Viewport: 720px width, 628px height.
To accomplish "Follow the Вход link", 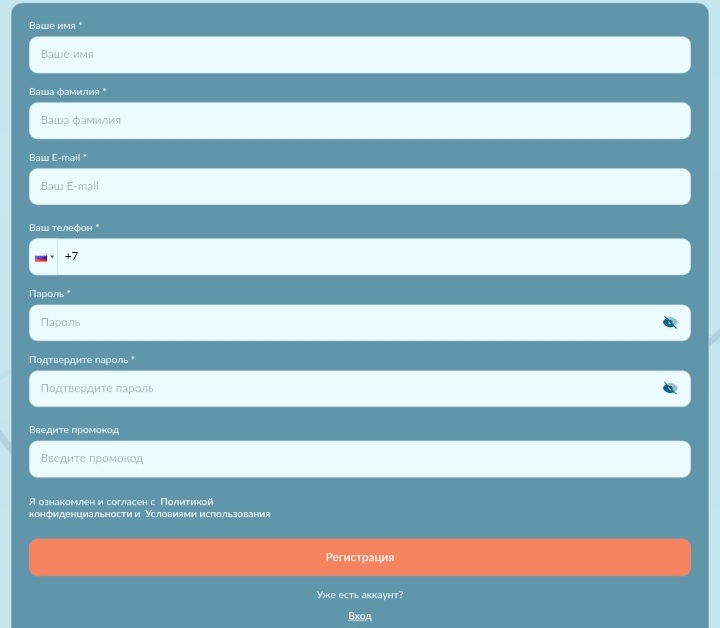I will point(360,616).
